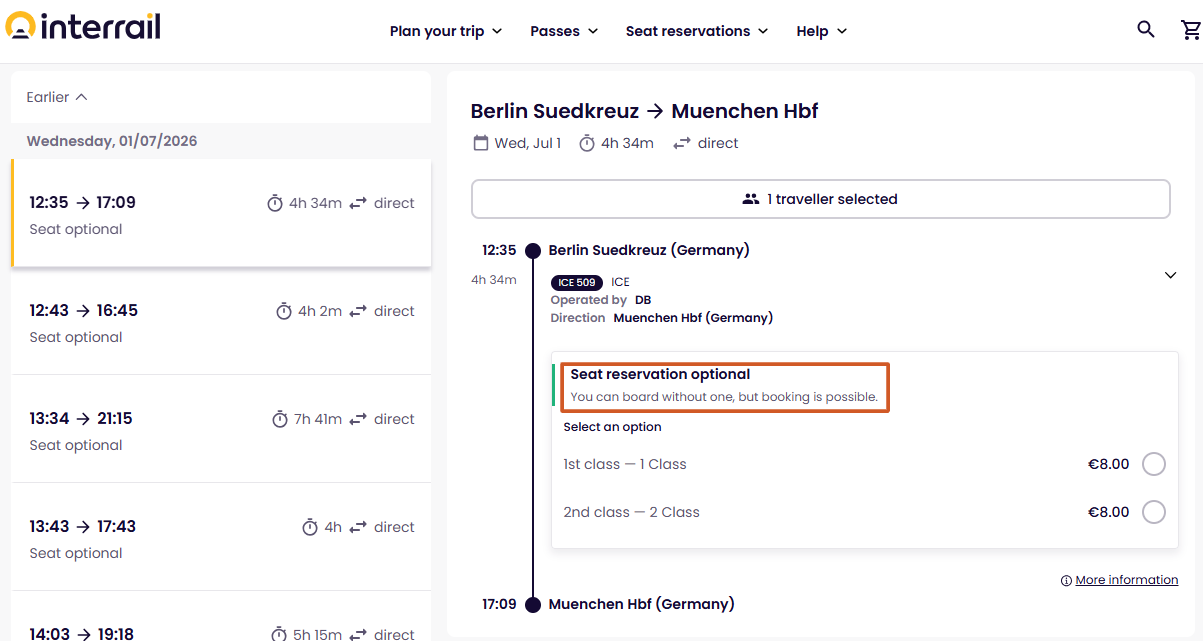1203x641 pixels.
Task: Click the info icon beside More information
Action: [1066, 580]
